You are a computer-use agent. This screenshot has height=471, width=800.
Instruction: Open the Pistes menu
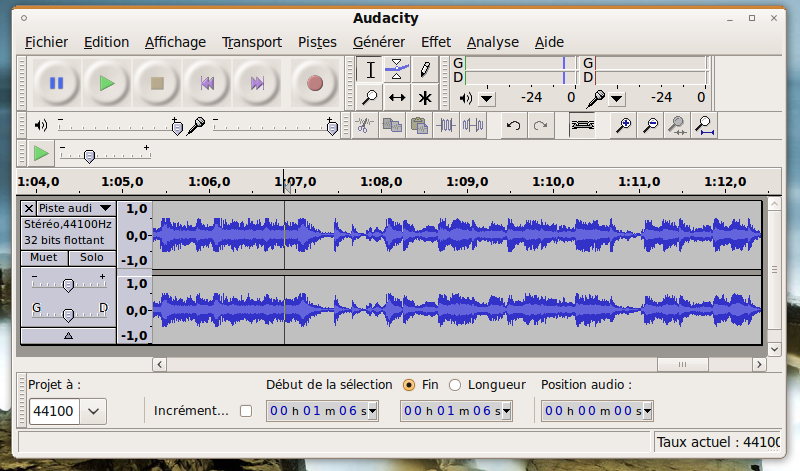click(x=317, y=42)
